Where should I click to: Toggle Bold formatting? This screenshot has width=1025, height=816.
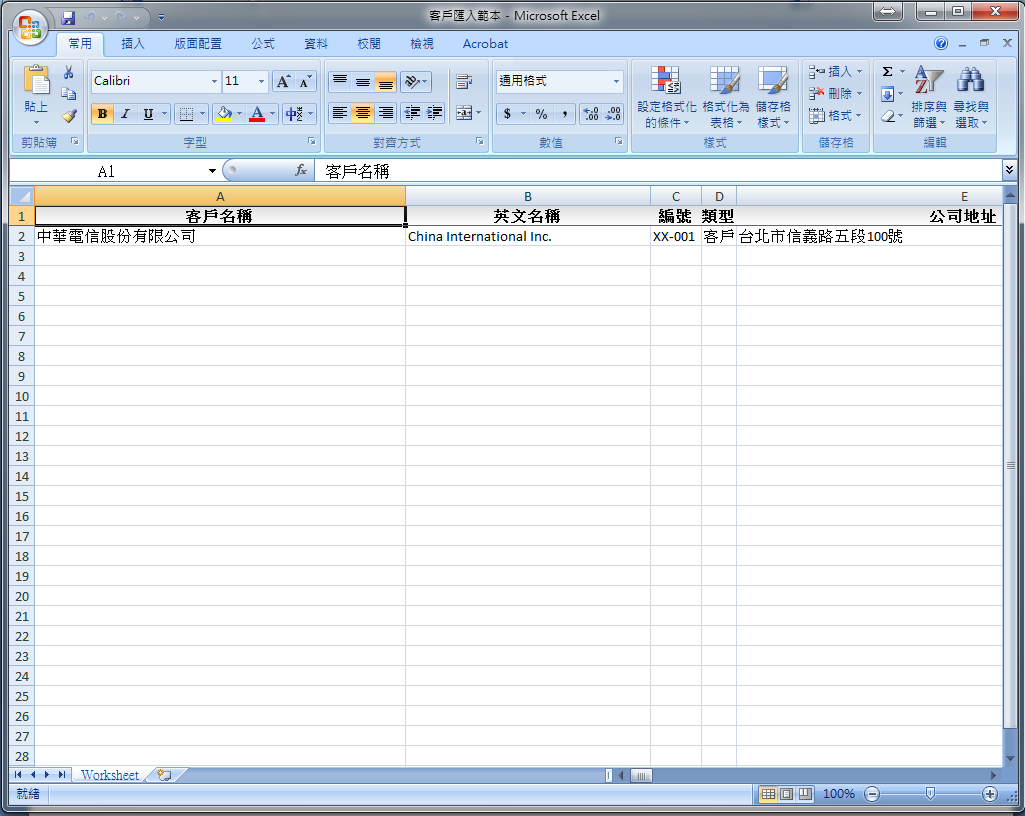point(102,114)
